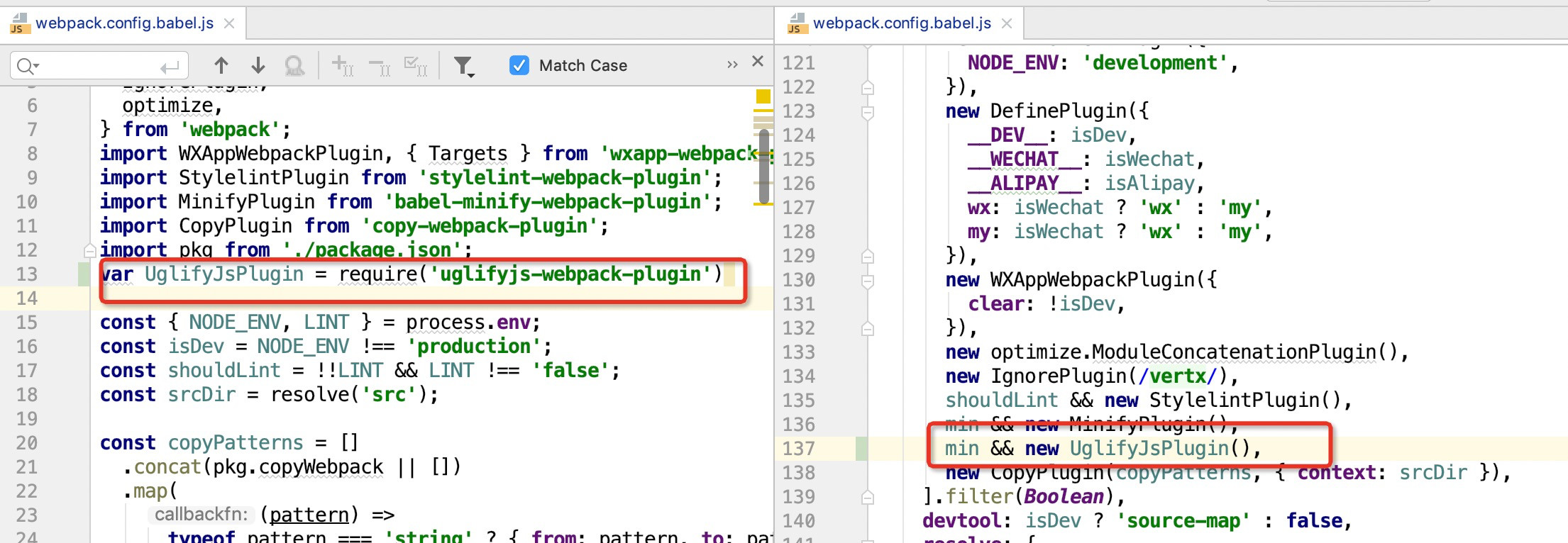Open the search filter funnel menu

(464, 67)
